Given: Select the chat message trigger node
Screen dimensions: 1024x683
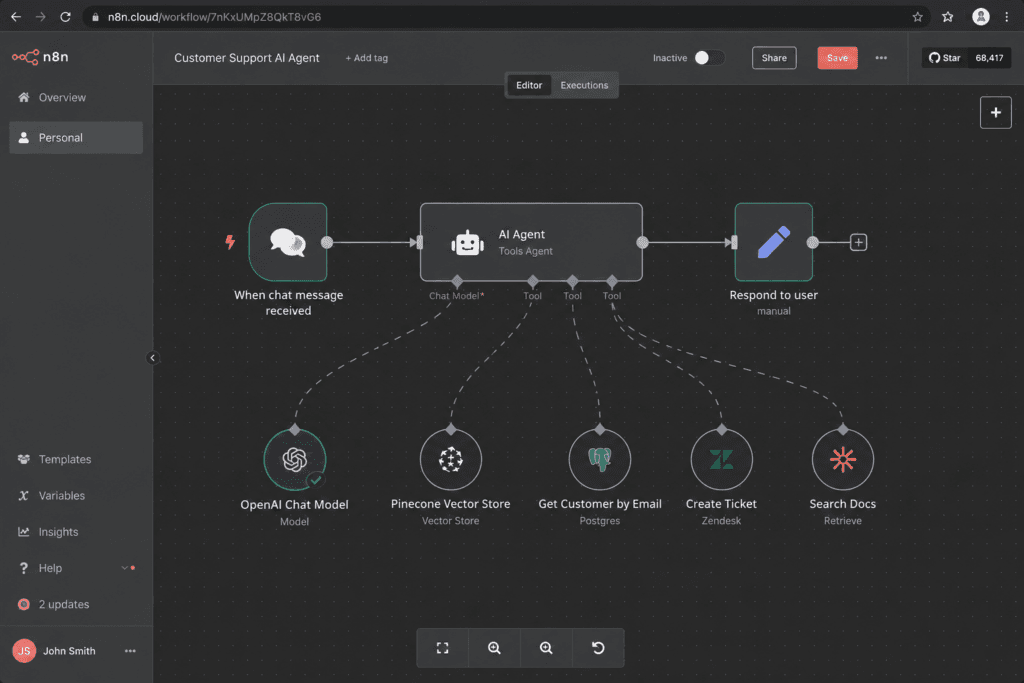Looking at the screenshot, I should pos(288,242).
